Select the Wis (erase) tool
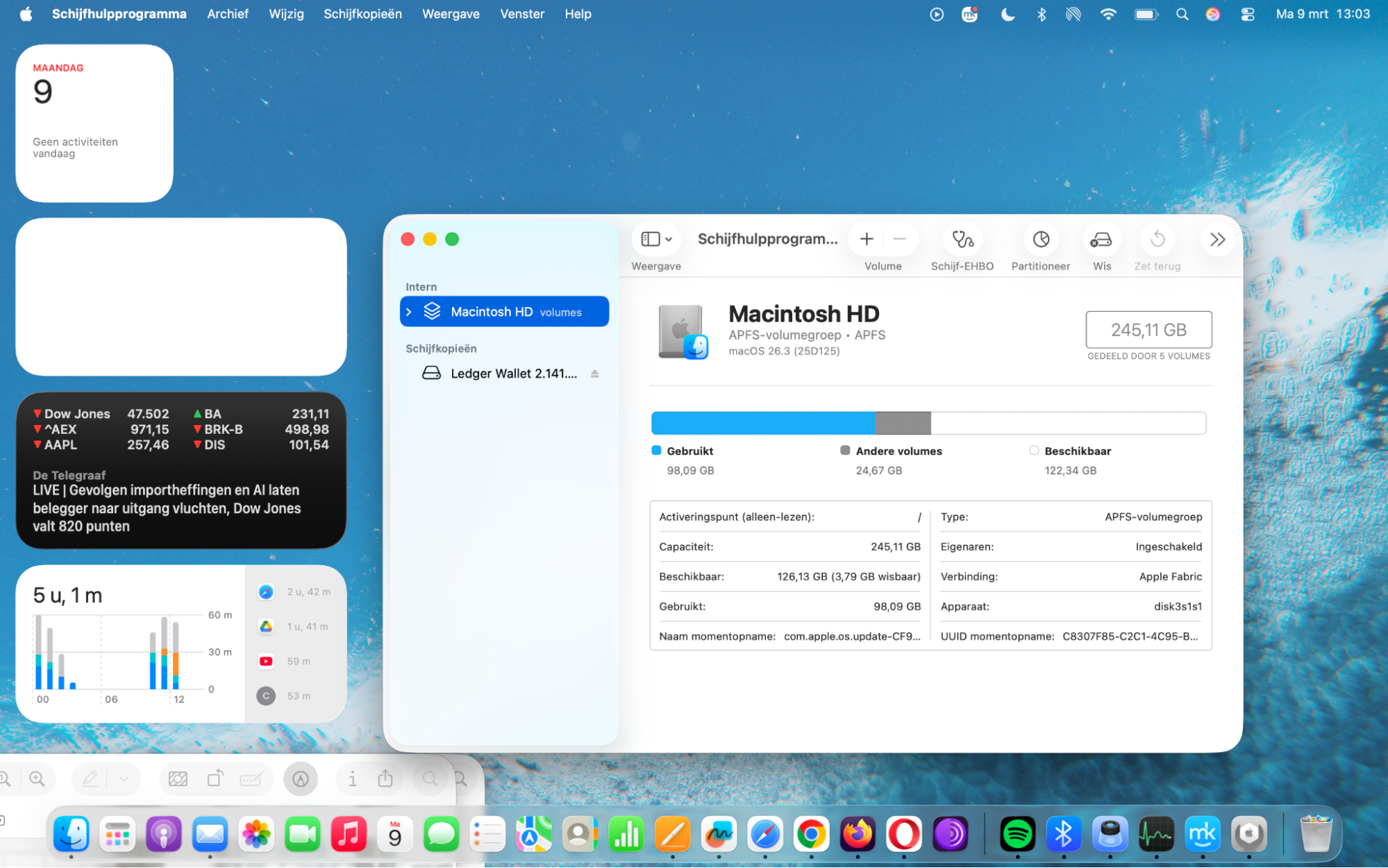The height and width of the screenshot is (868, 1388). [x=1101, y=240]
